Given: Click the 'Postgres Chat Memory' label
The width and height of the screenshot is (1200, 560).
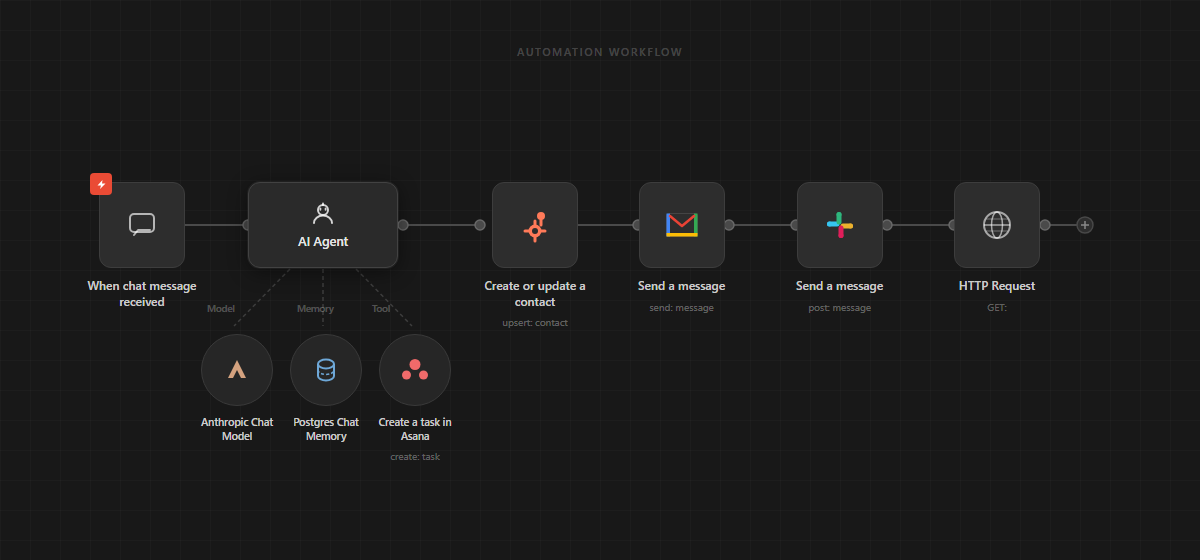Looking at the screenshot, I should (x=326, y=429).
